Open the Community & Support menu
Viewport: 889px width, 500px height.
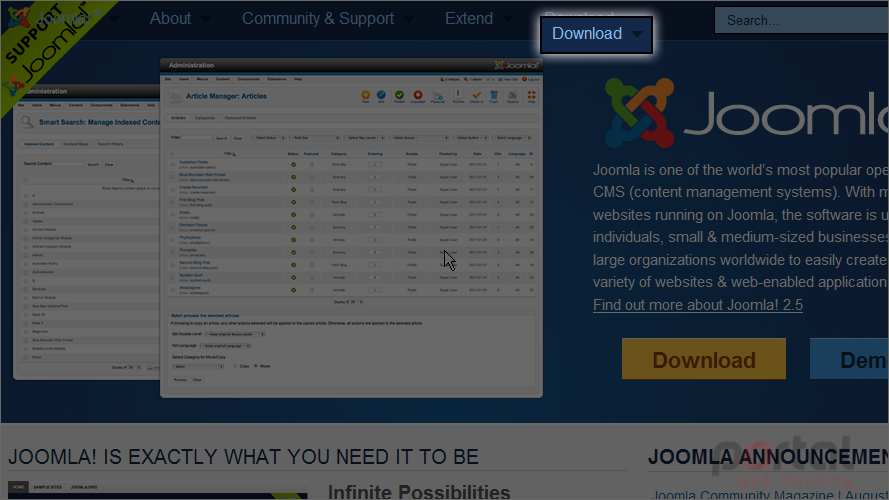click(x=318, y=19)
